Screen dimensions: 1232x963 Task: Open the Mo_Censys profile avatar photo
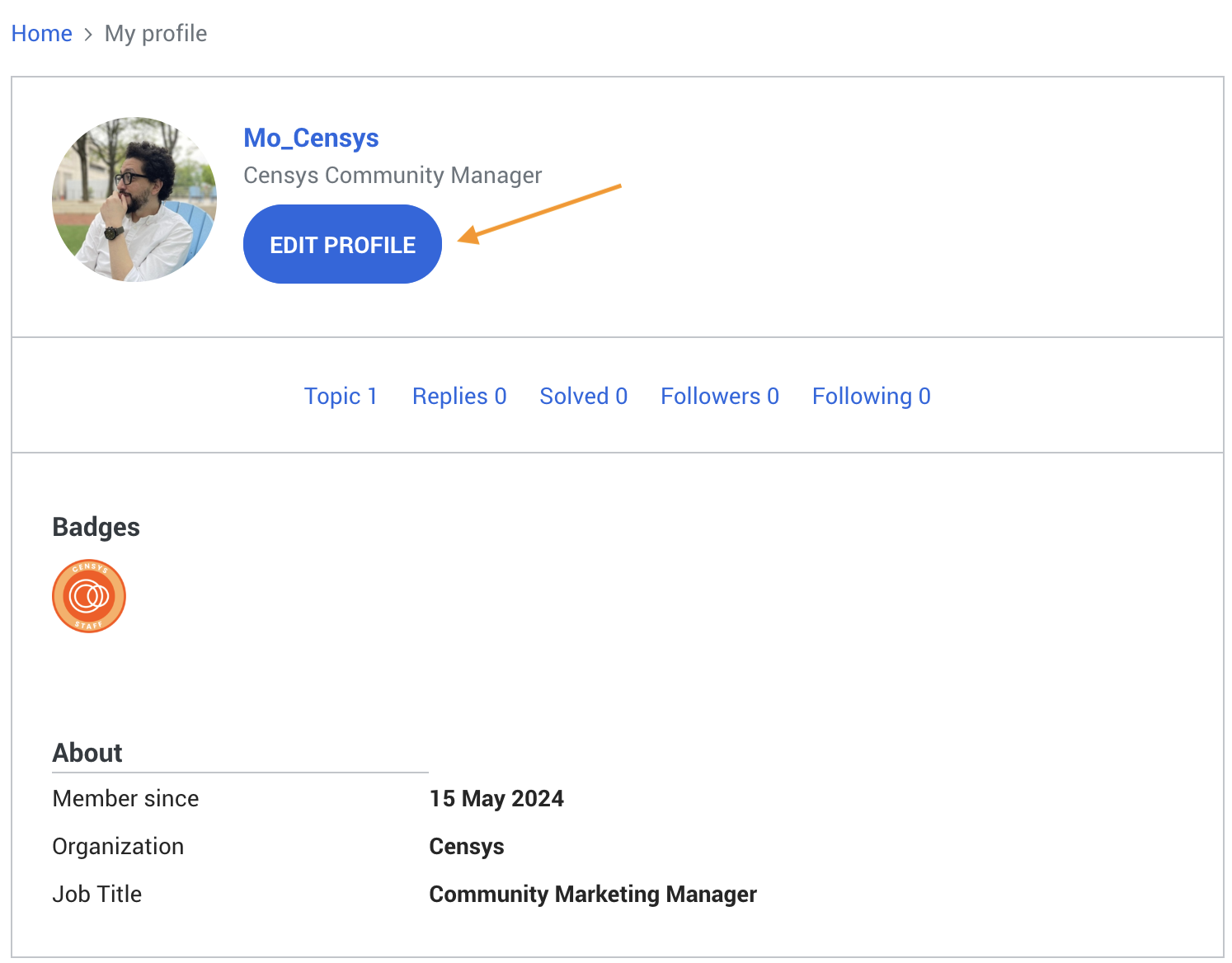click(x=134, y=200)
